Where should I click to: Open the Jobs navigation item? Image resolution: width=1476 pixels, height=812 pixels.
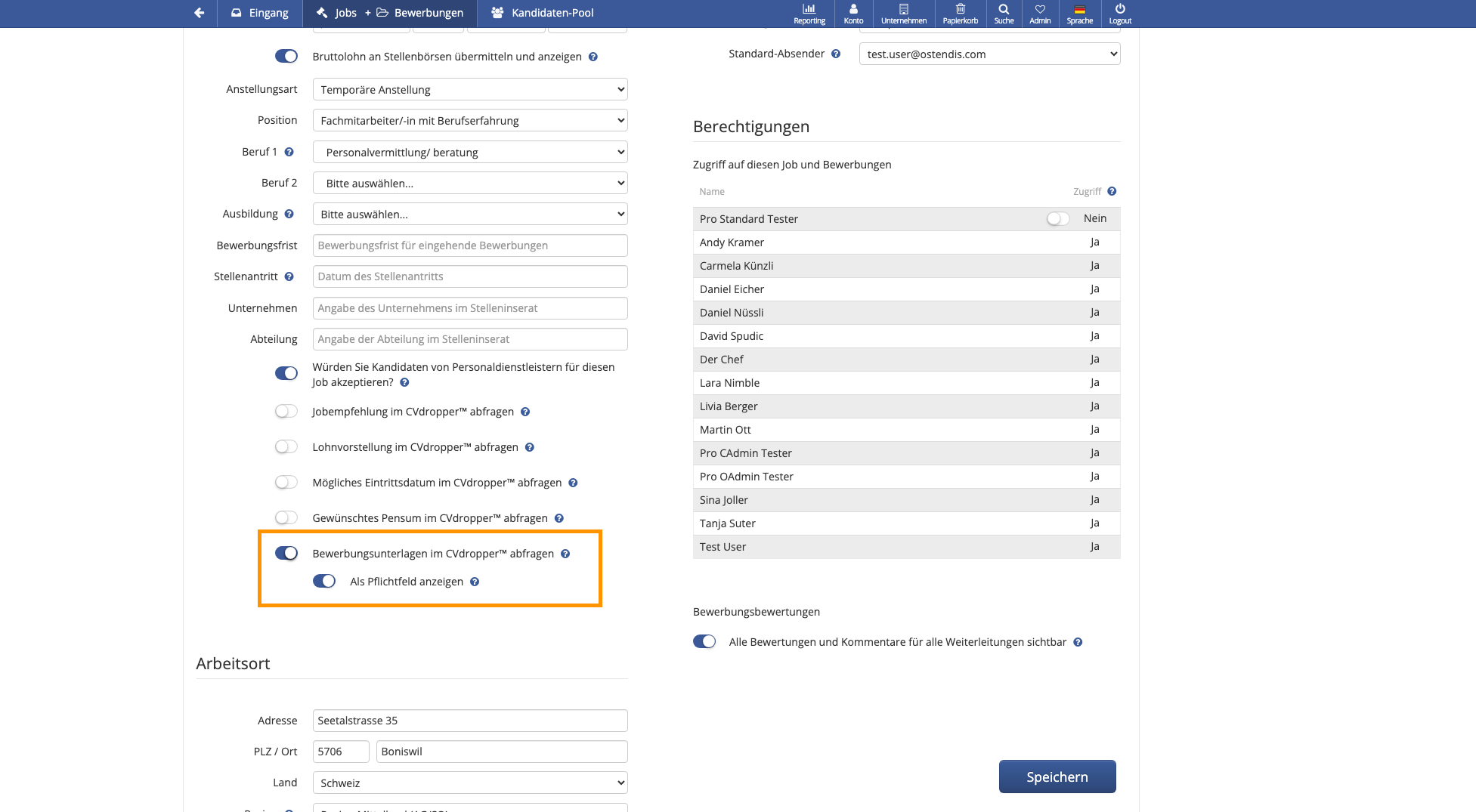click(x=337, y=13)
